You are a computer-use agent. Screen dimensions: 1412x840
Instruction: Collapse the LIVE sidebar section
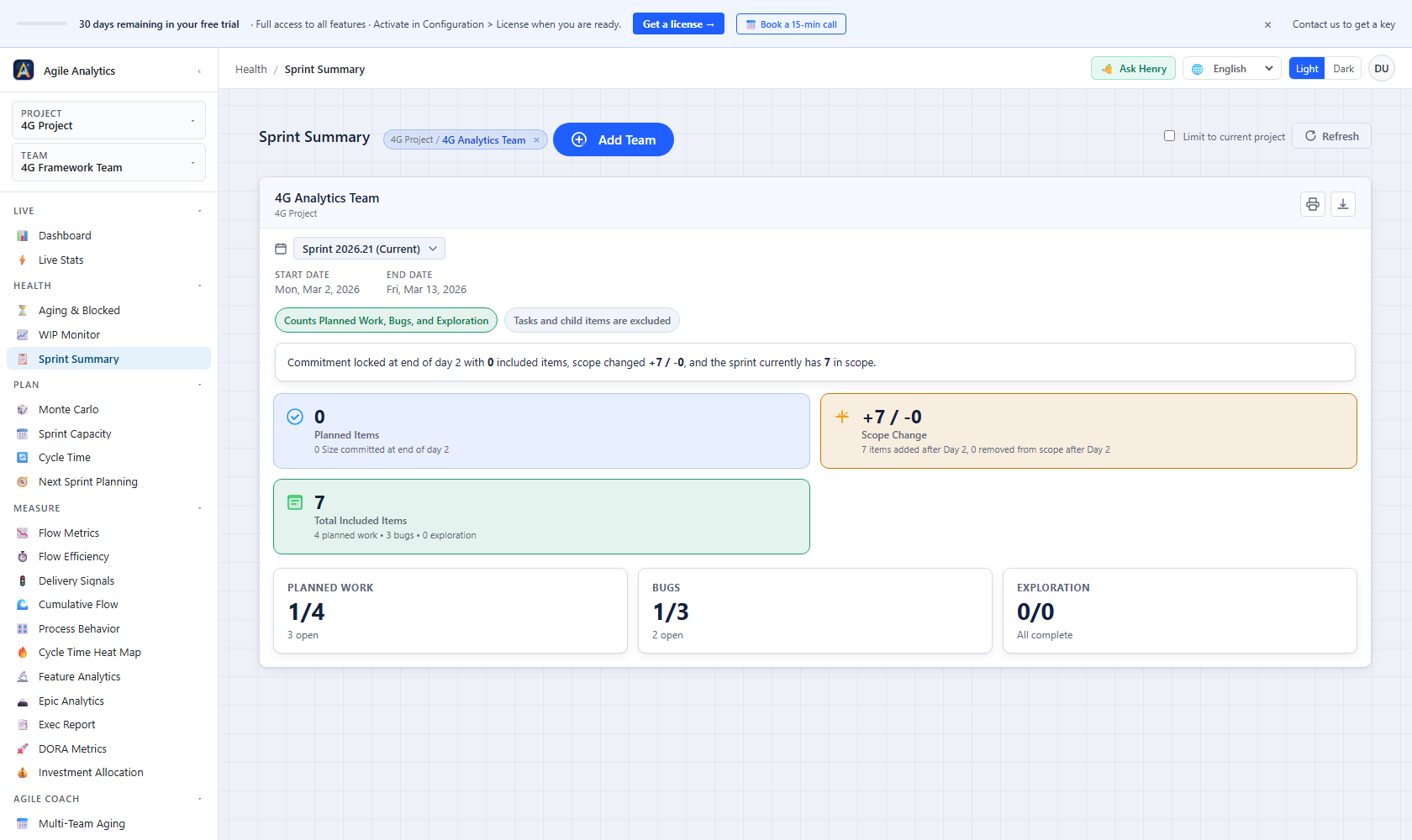pyautogui.click(x=200, y=211)
